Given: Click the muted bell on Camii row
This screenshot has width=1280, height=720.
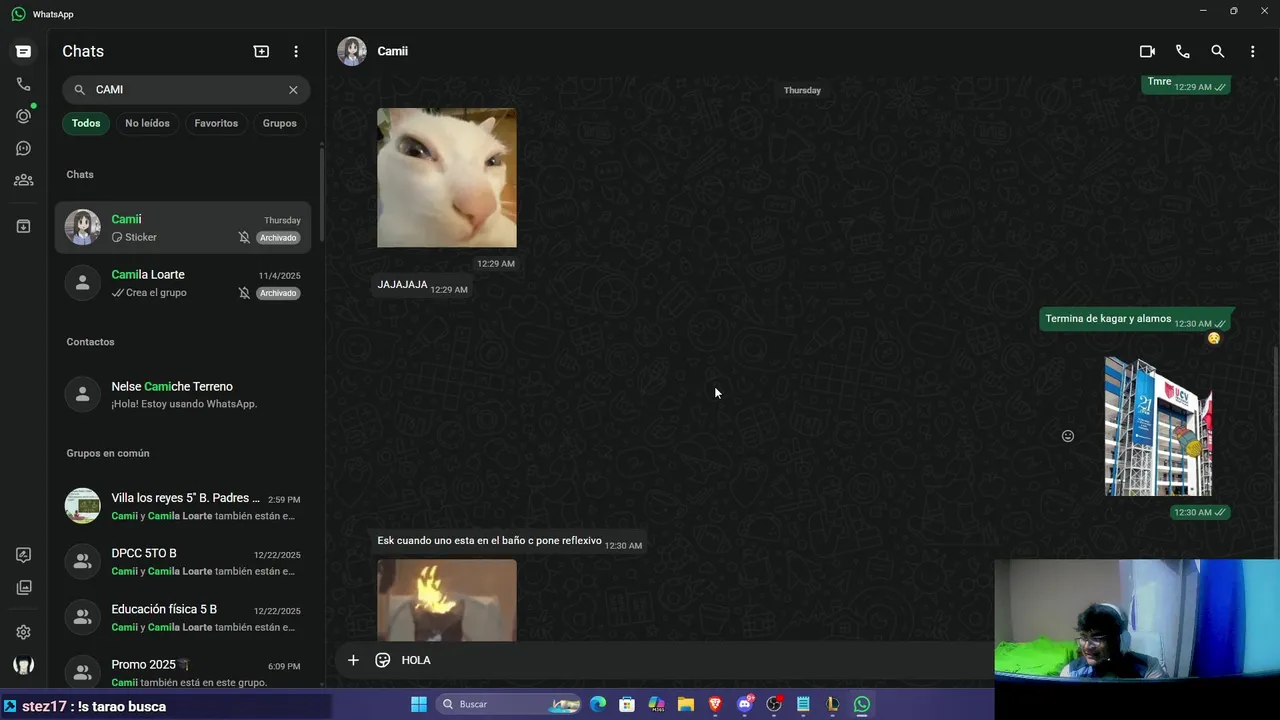Looking at the screenshot, I should (244, 238).
